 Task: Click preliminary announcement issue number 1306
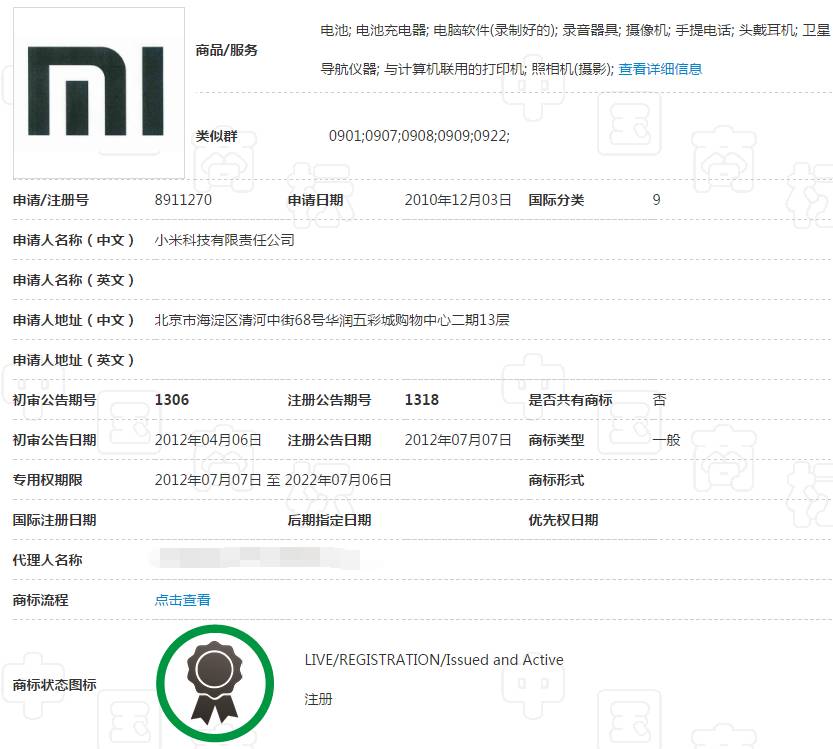coord(172,400)
